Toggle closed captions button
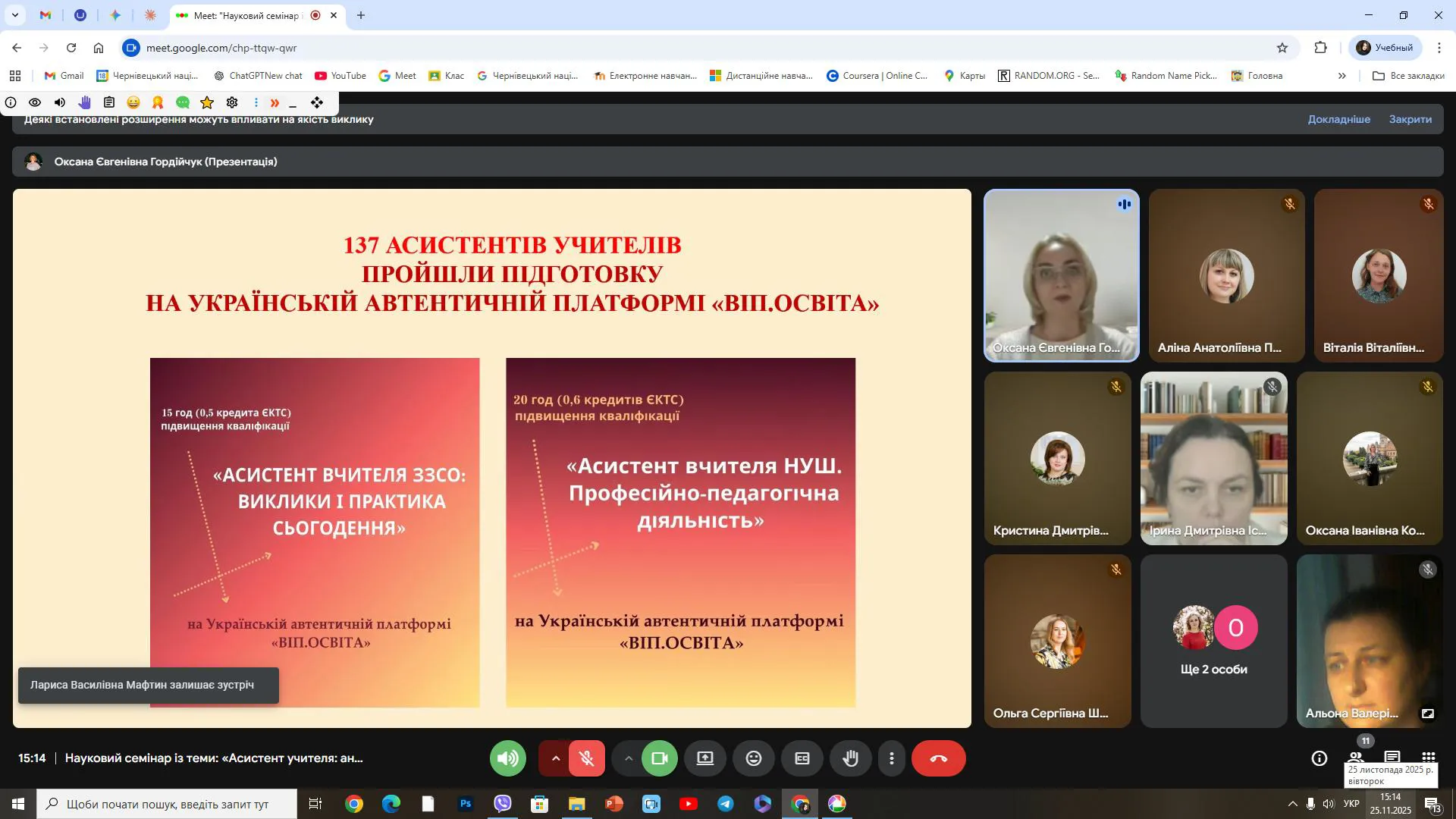This screenshot has height=819, width=1456. click(x=802, y=758)
